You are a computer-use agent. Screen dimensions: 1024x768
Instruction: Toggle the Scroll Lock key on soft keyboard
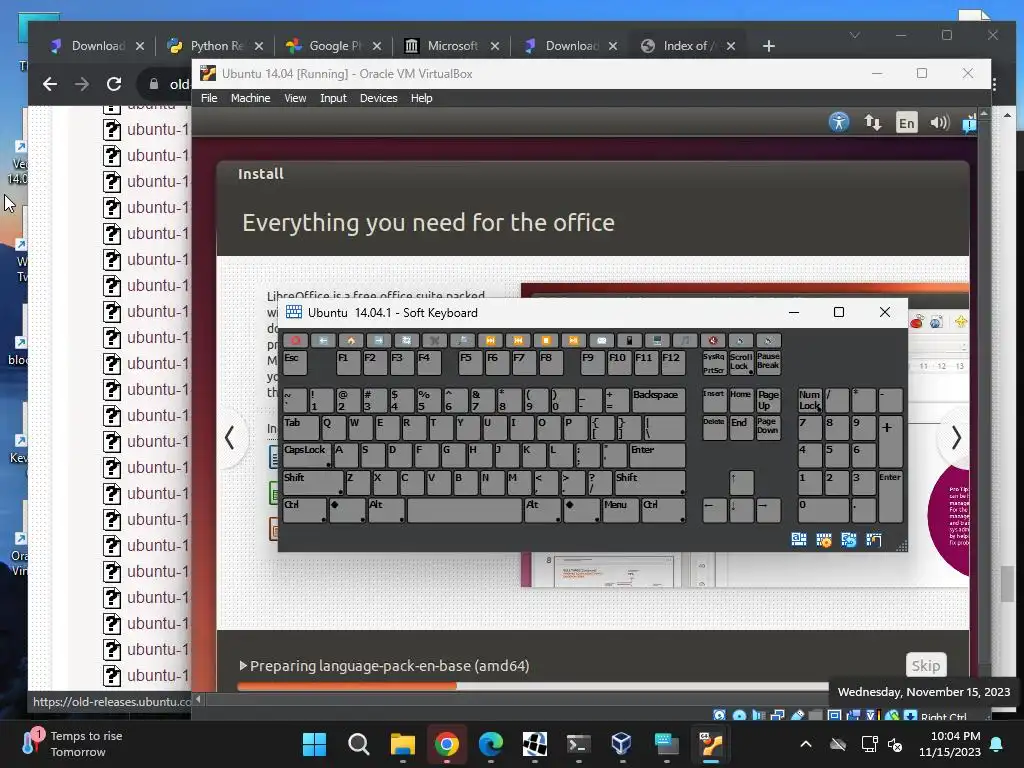pos(741,363)
